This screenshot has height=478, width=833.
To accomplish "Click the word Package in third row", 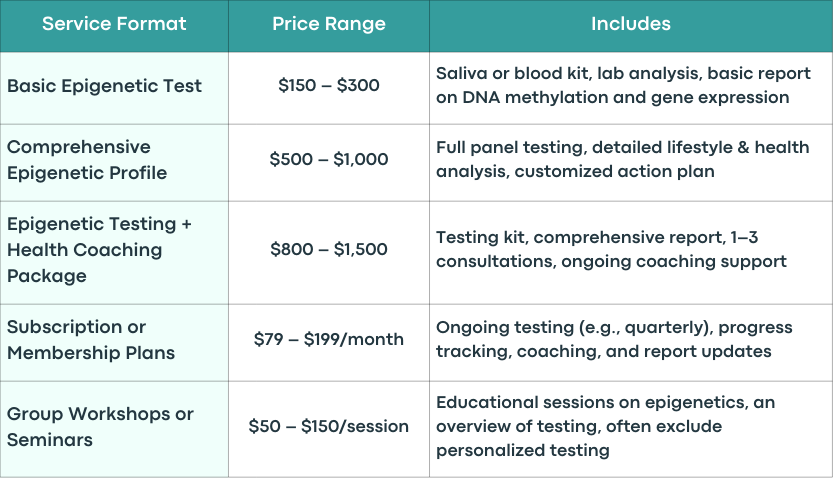I will pos(47,276).
